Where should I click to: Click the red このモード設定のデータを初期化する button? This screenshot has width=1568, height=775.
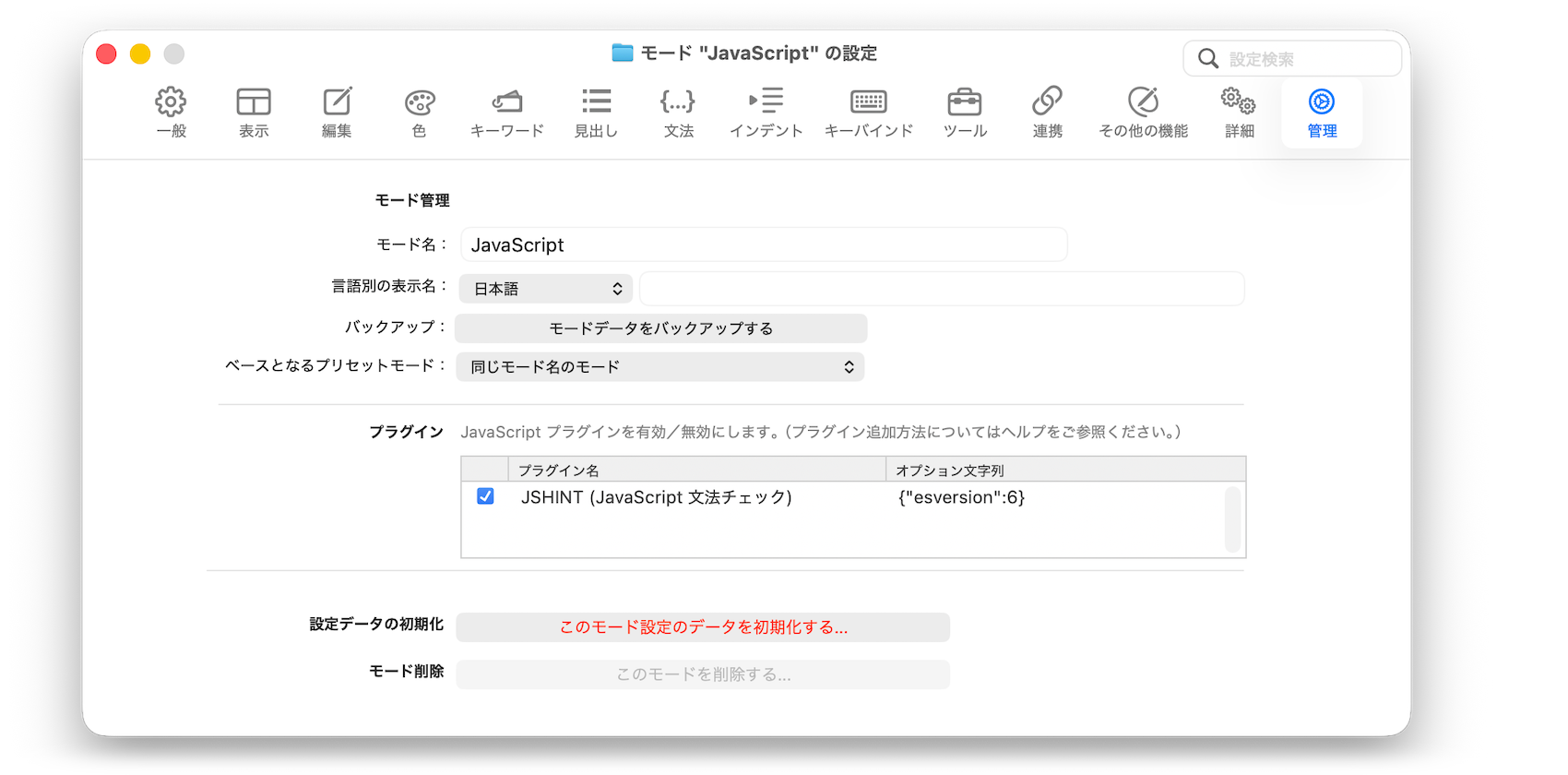703,627
